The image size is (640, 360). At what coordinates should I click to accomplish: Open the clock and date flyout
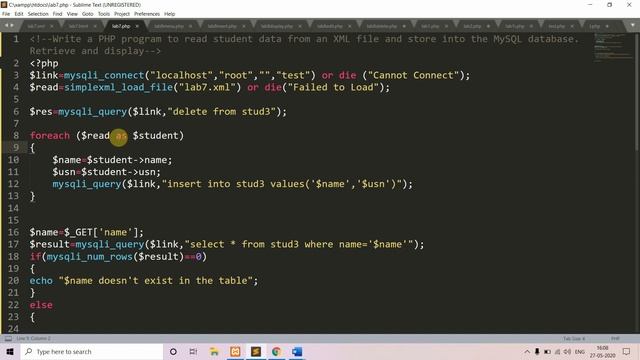pos(602,352)
